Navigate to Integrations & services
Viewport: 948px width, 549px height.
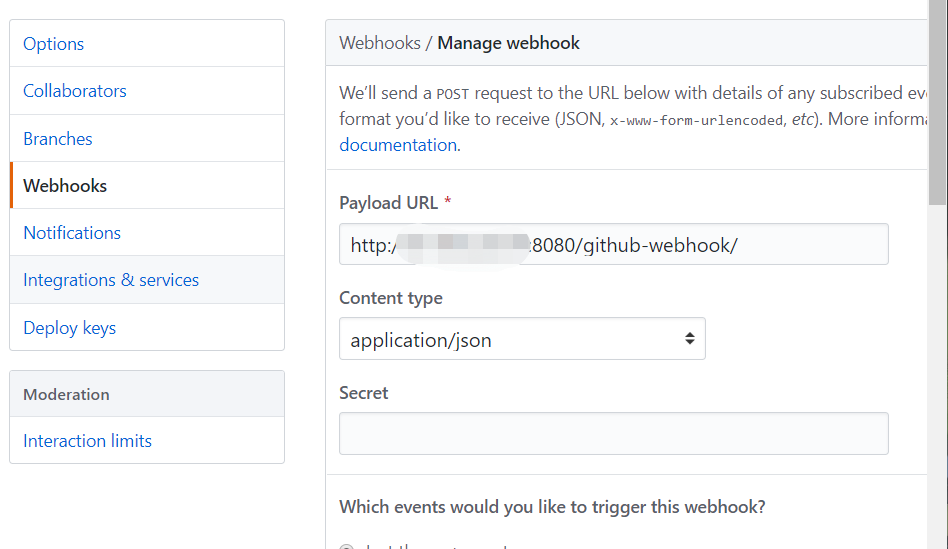point(111,280)
